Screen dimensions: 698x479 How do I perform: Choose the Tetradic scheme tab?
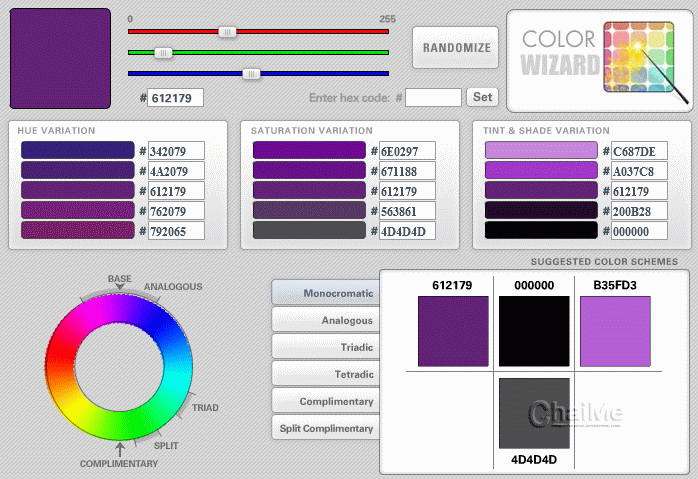point(325,374)
